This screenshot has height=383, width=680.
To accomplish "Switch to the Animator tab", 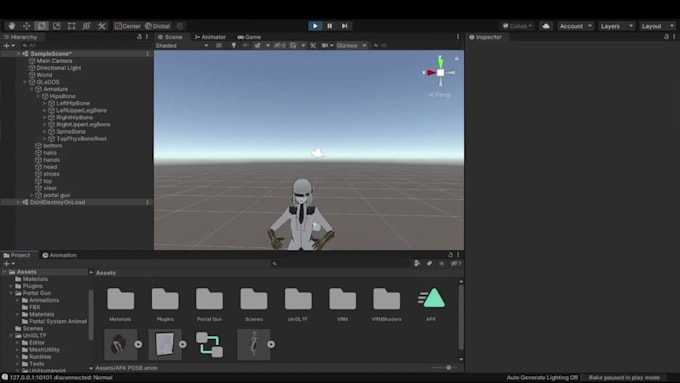I will tap(210, 37).
